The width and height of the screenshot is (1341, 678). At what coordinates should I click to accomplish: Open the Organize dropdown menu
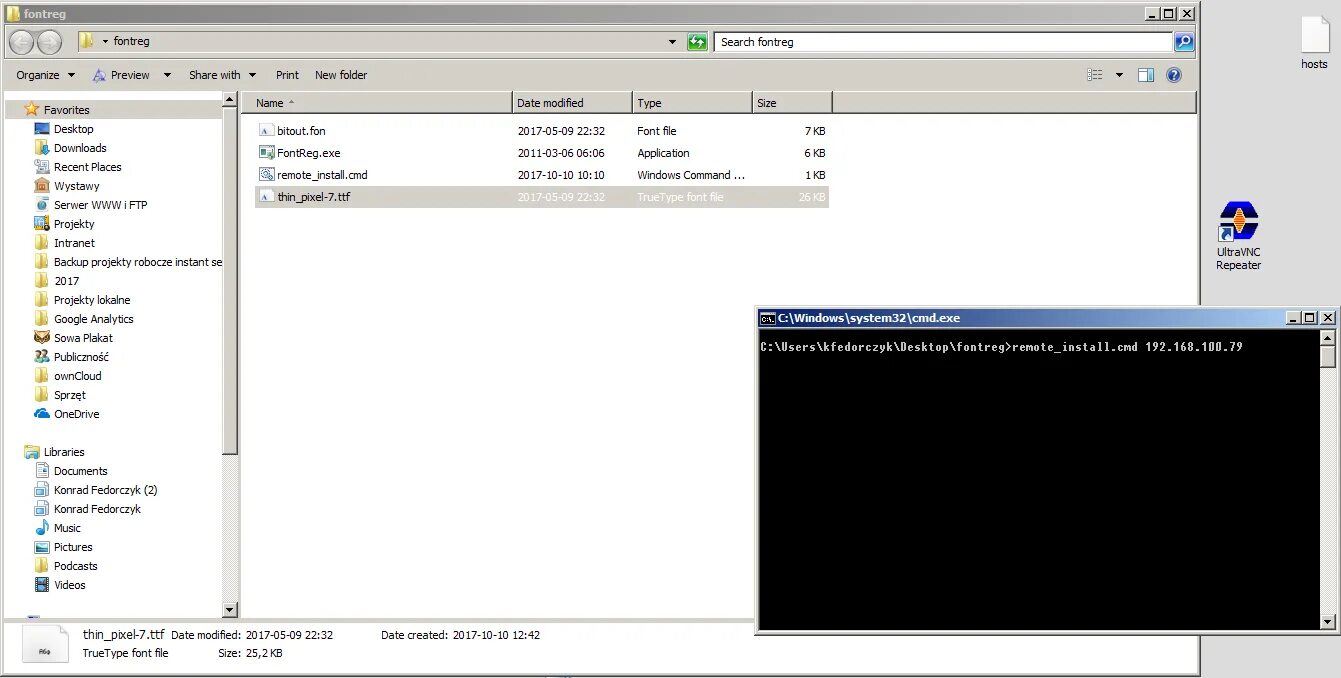tap(46, 75)
